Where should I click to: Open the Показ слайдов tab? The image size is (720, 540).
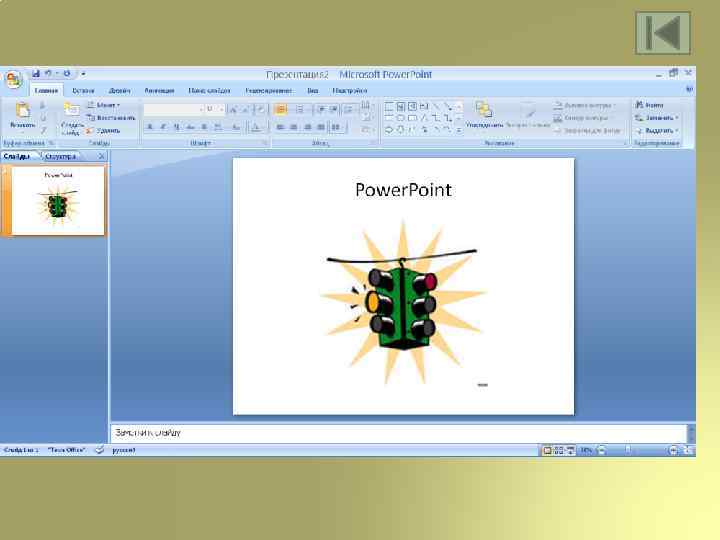[x=209, y=90]
